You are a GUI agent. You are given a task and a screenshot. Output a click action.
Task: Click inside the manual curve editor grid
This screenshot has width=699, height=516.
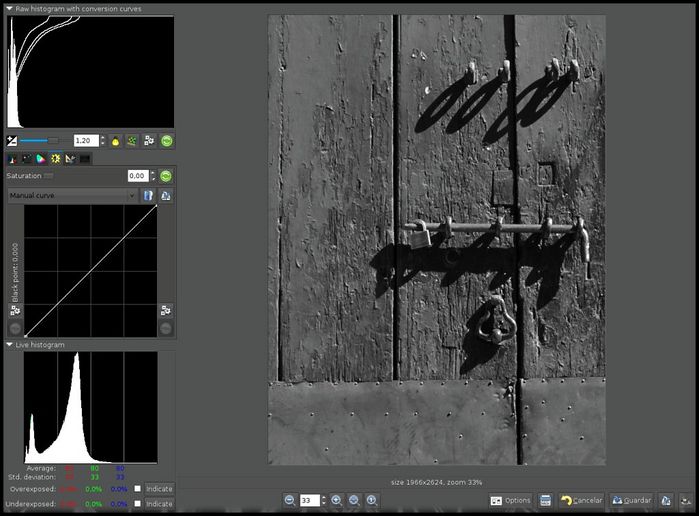pos(90,271)
